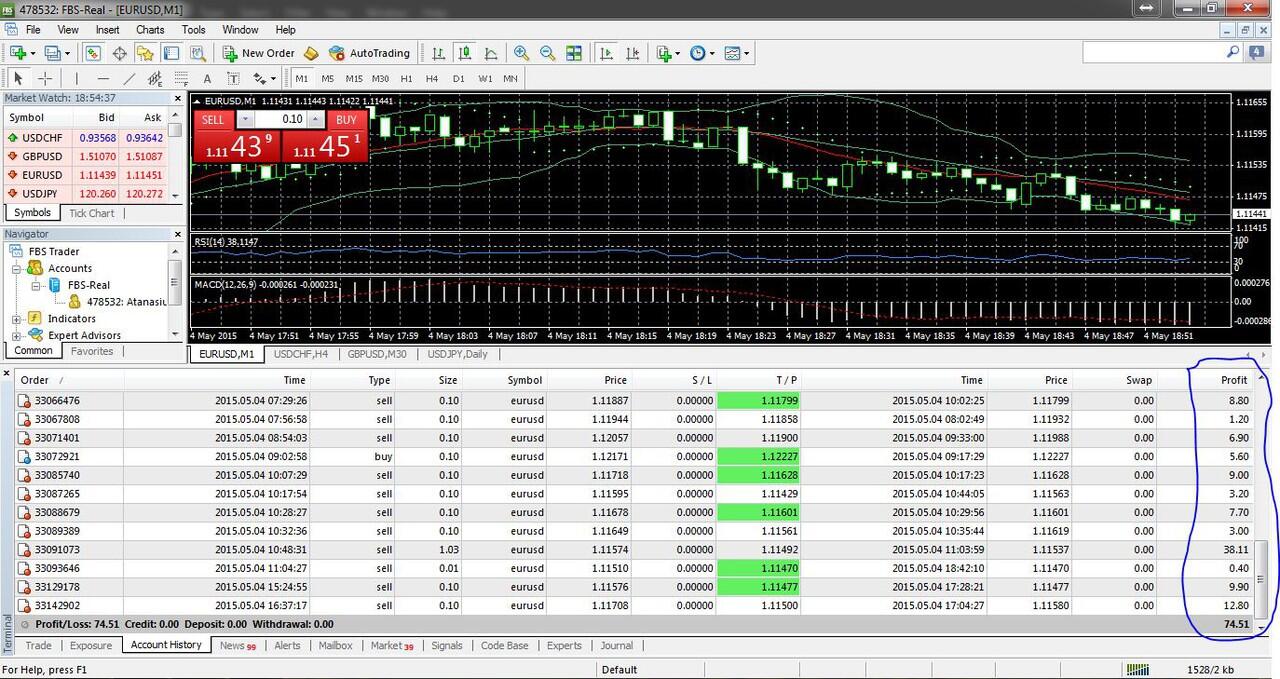Screen dimensions: 1280x679
Task: Toggle the Navigator star-folder icon
Action: click(145, 53)
